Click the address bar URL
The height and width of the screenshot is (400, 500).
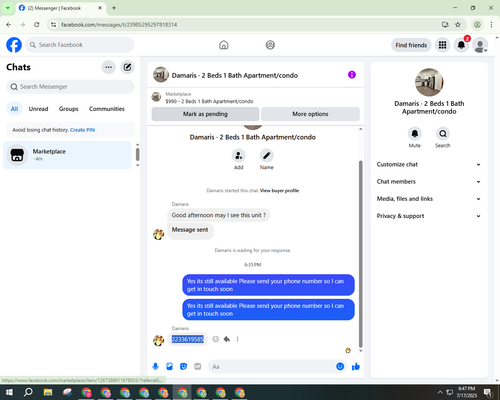click(x=119, y=25)
